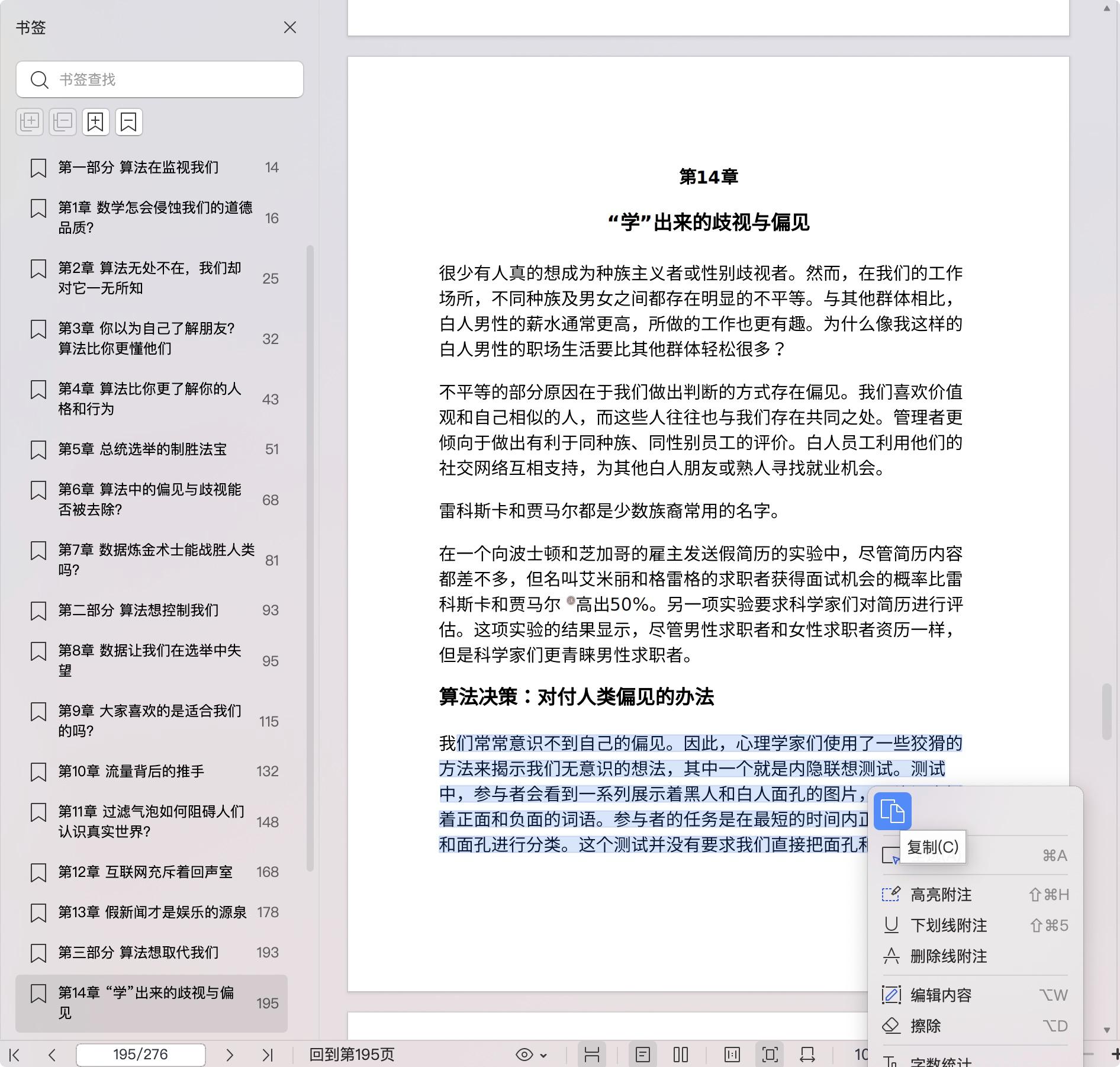This screenshot has width=1120, height=1067.
Task: Click the rotate page icon in status bar
Action: coord(807,1055)
